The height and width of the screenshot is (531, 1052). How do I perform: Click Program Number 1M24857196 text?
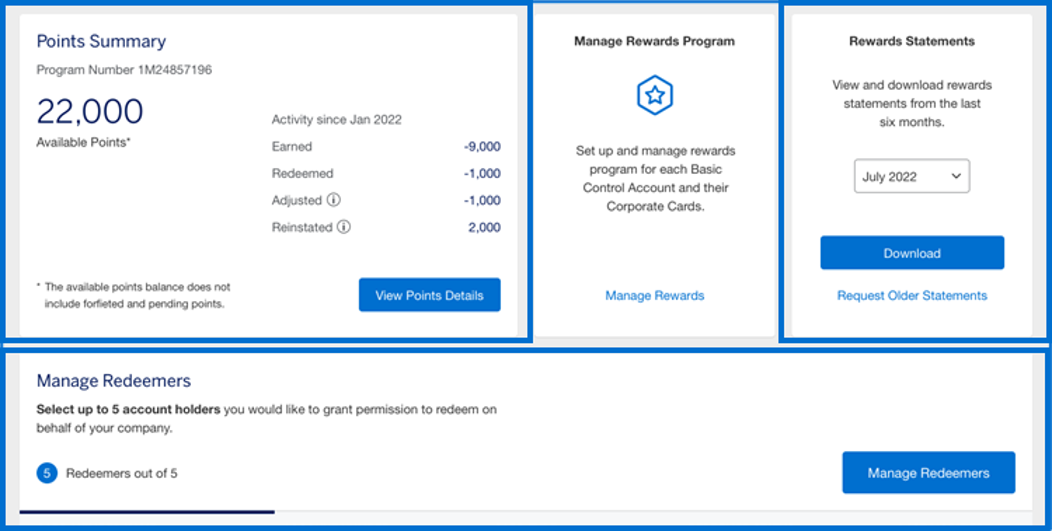click(x=124, y=70)
